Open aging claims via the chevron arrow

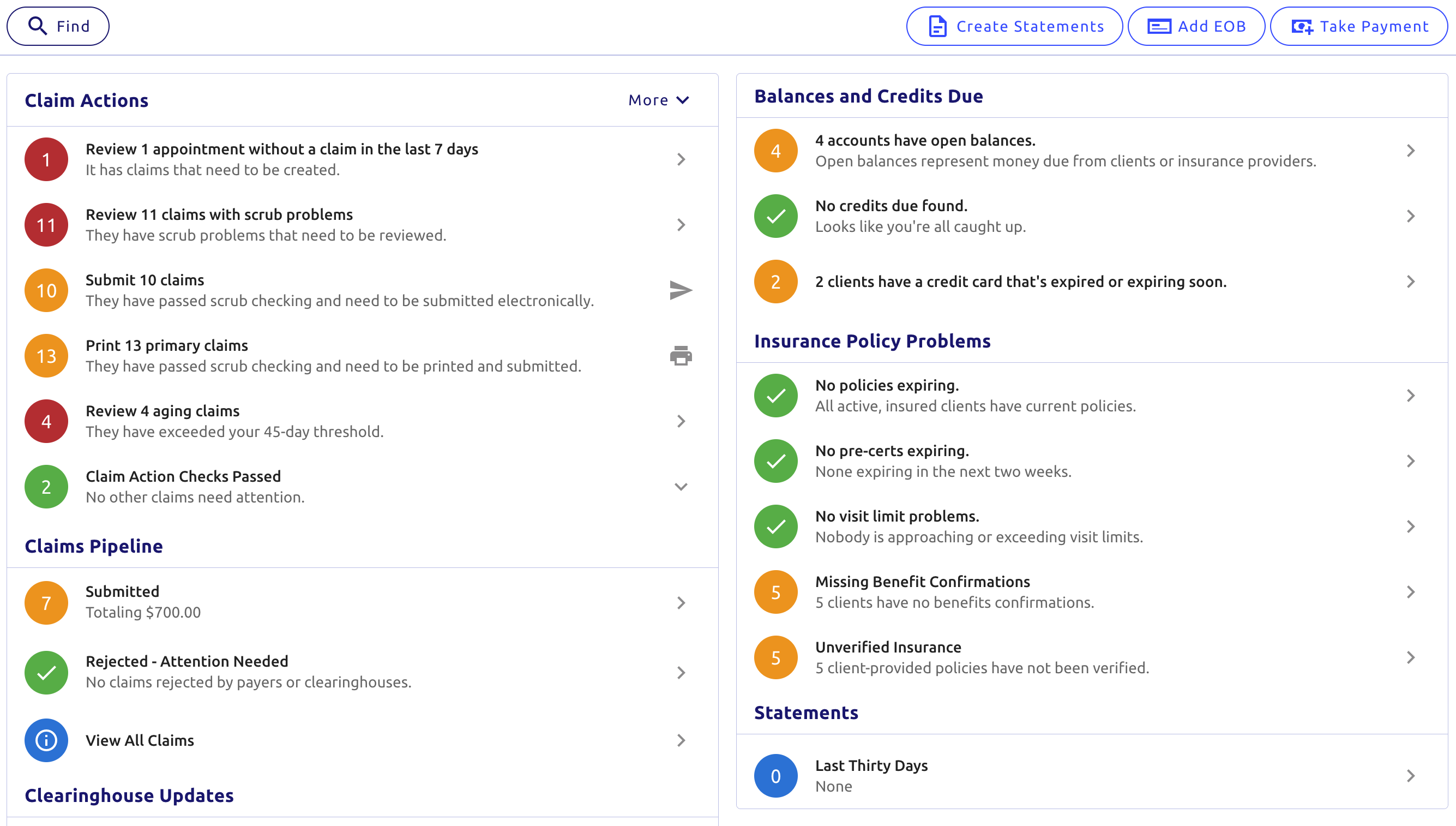point(681,421)
